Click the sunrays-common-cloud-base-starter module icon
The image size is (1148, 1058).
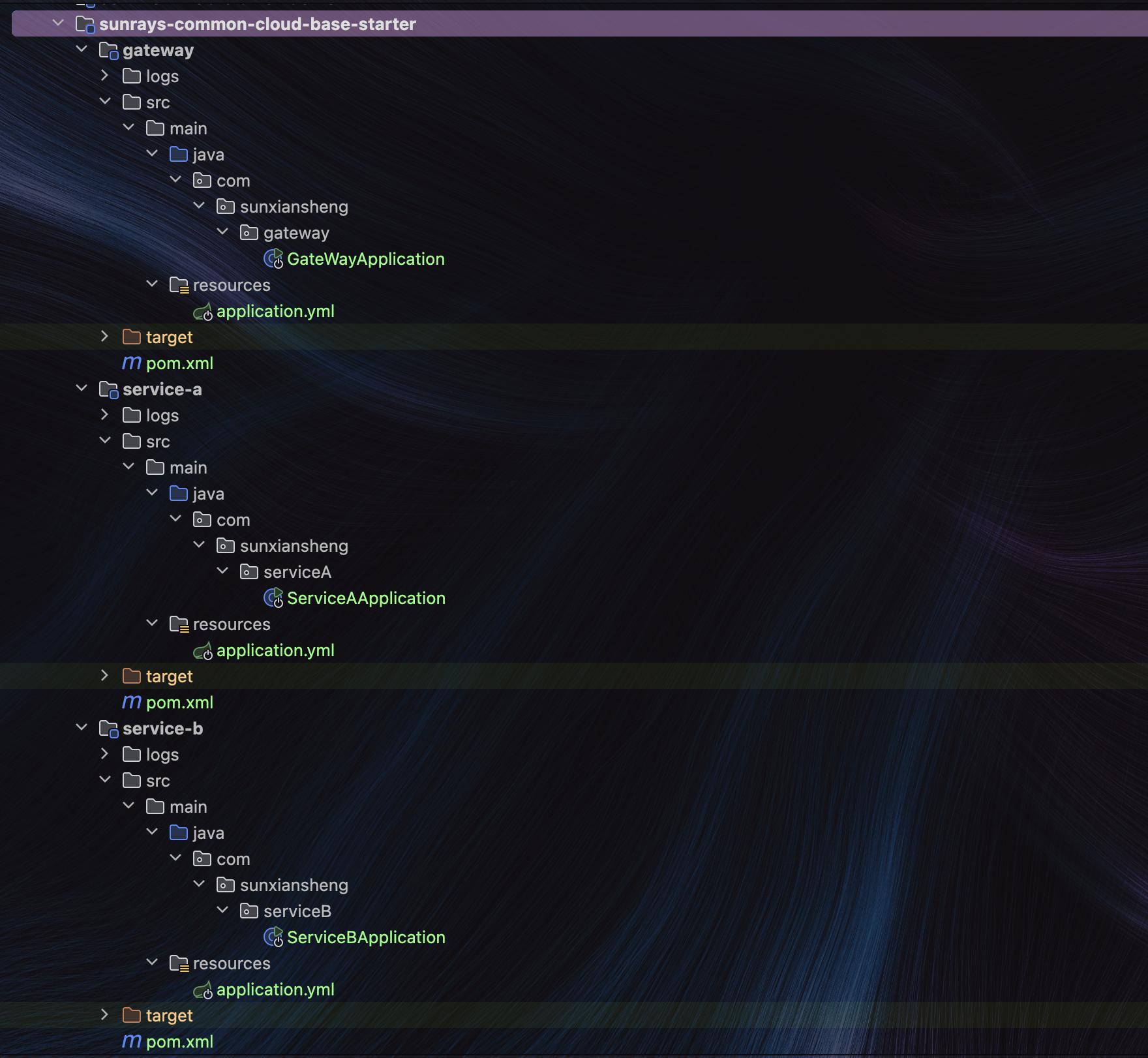(x=85, y=24)
